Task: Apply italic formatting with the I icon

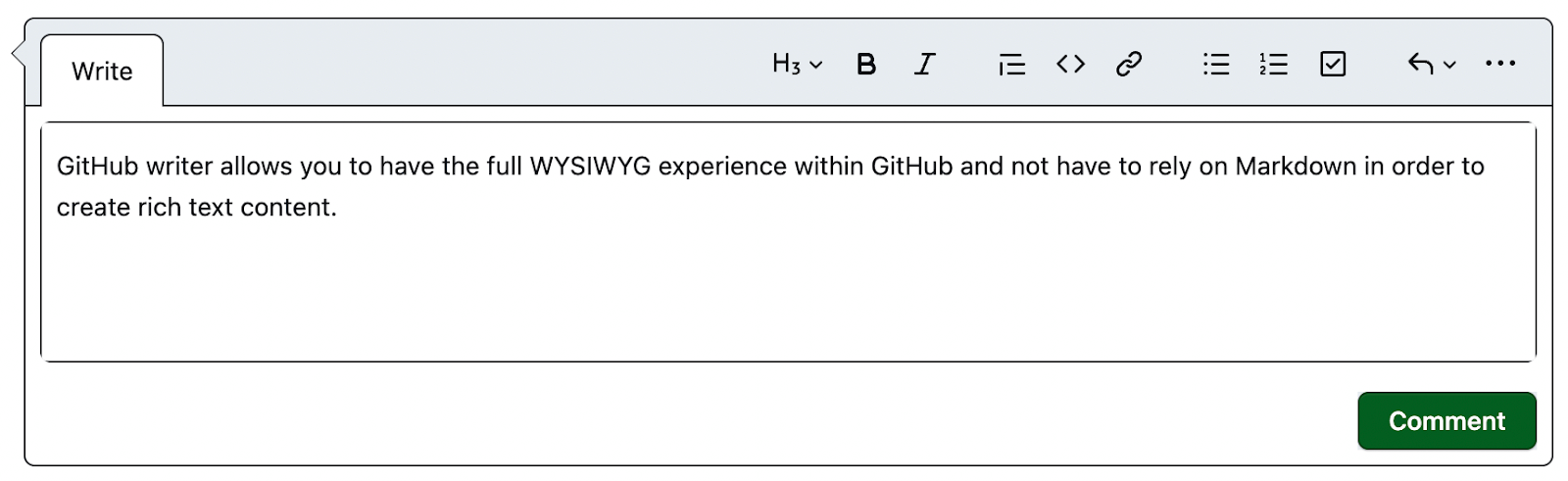Action: (924, 65)
